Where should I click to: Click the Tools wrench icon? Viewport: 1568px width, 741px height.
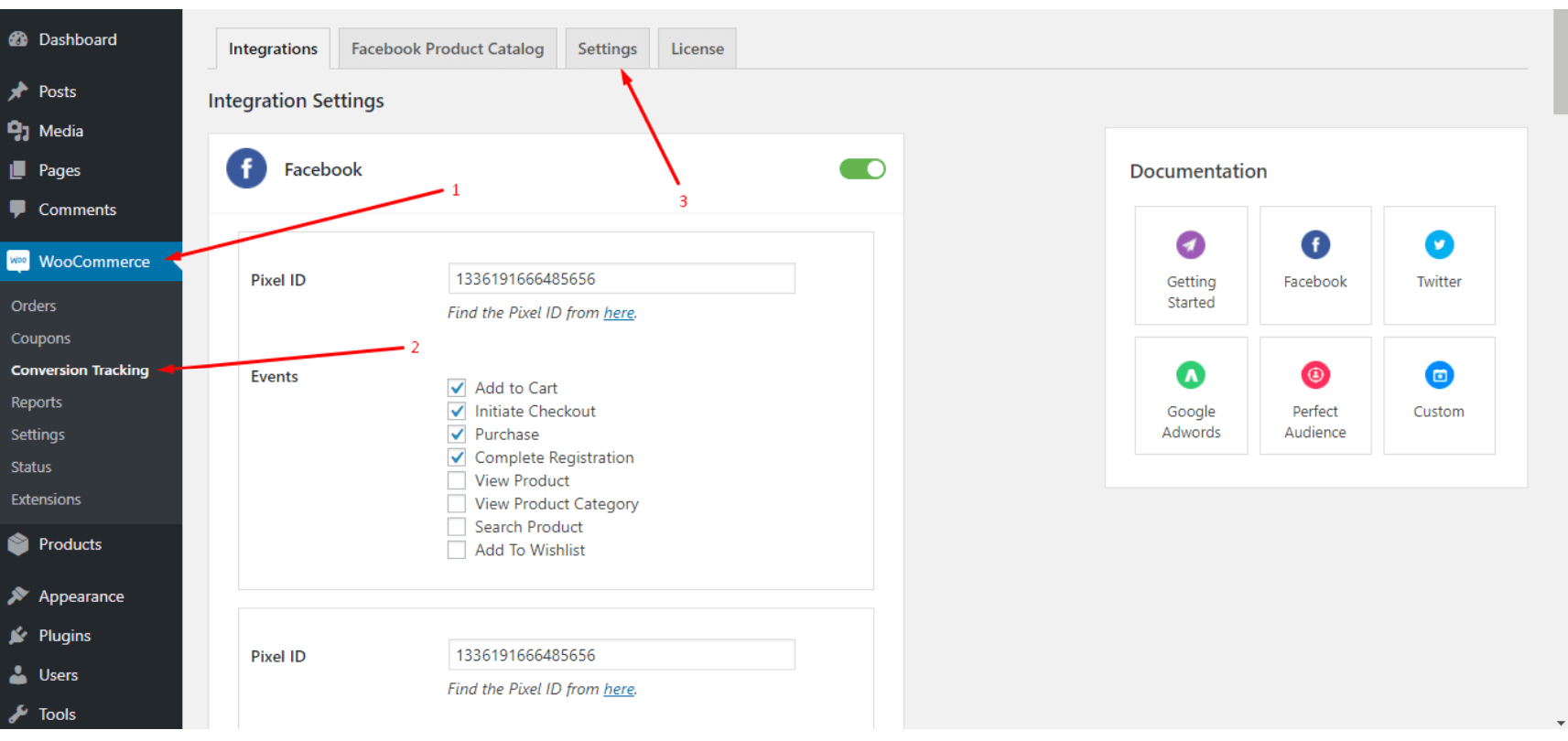18,714
